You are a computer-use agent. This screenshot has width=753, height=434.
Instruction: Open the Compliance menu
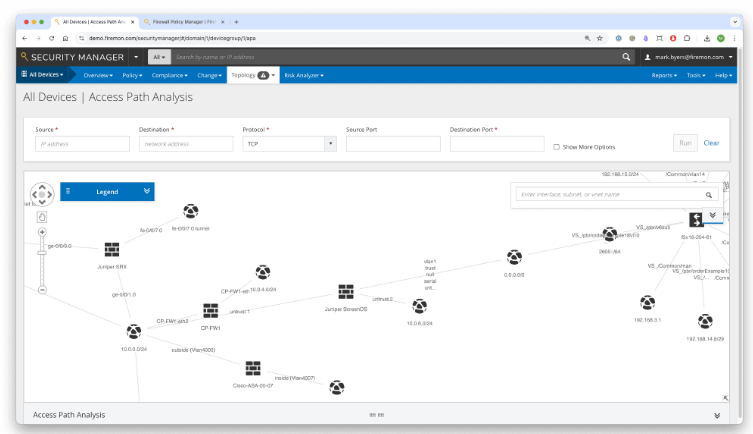point(170,75)
